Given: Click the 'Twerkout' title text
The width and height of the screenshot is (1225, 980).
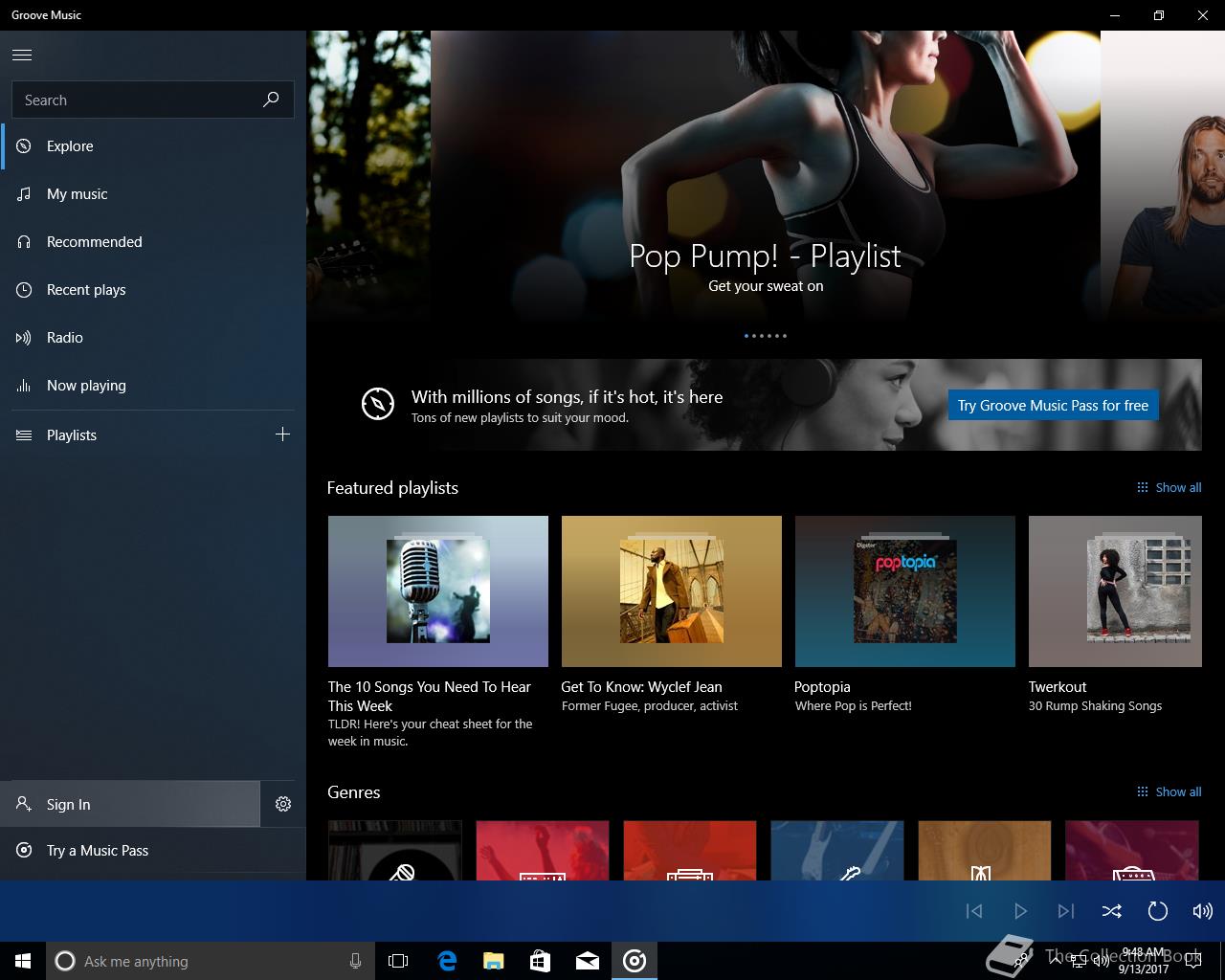Looking at the screenshot, I should click(x=1058, y=687).
